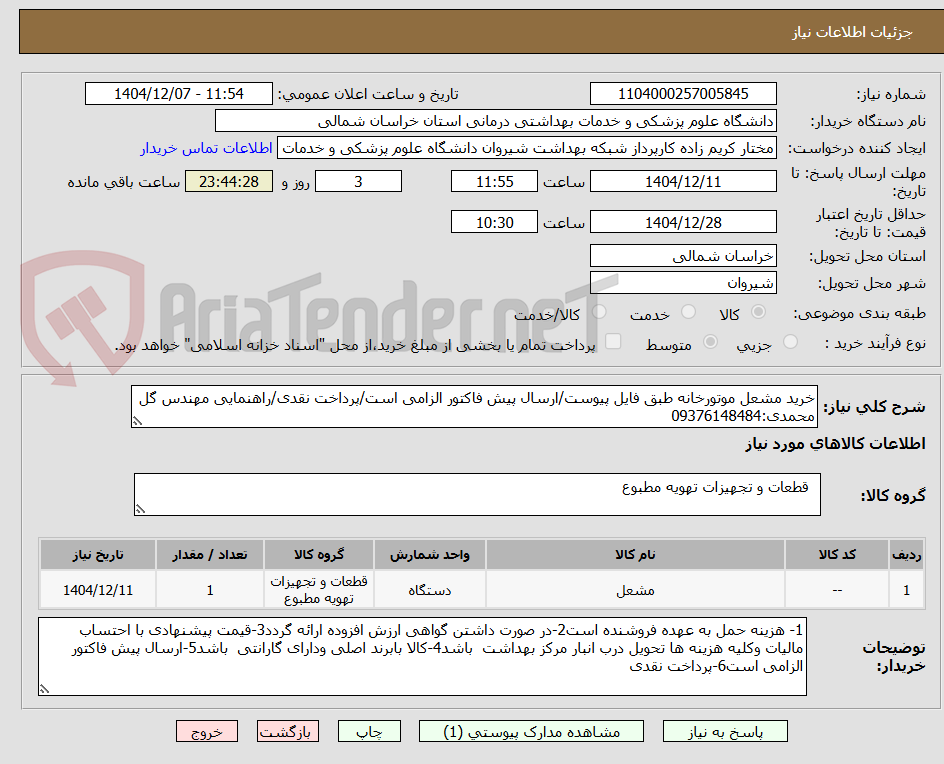Click the تعداد / مقدار column header
The image size is (944, 764).
(x=210, y=554)
